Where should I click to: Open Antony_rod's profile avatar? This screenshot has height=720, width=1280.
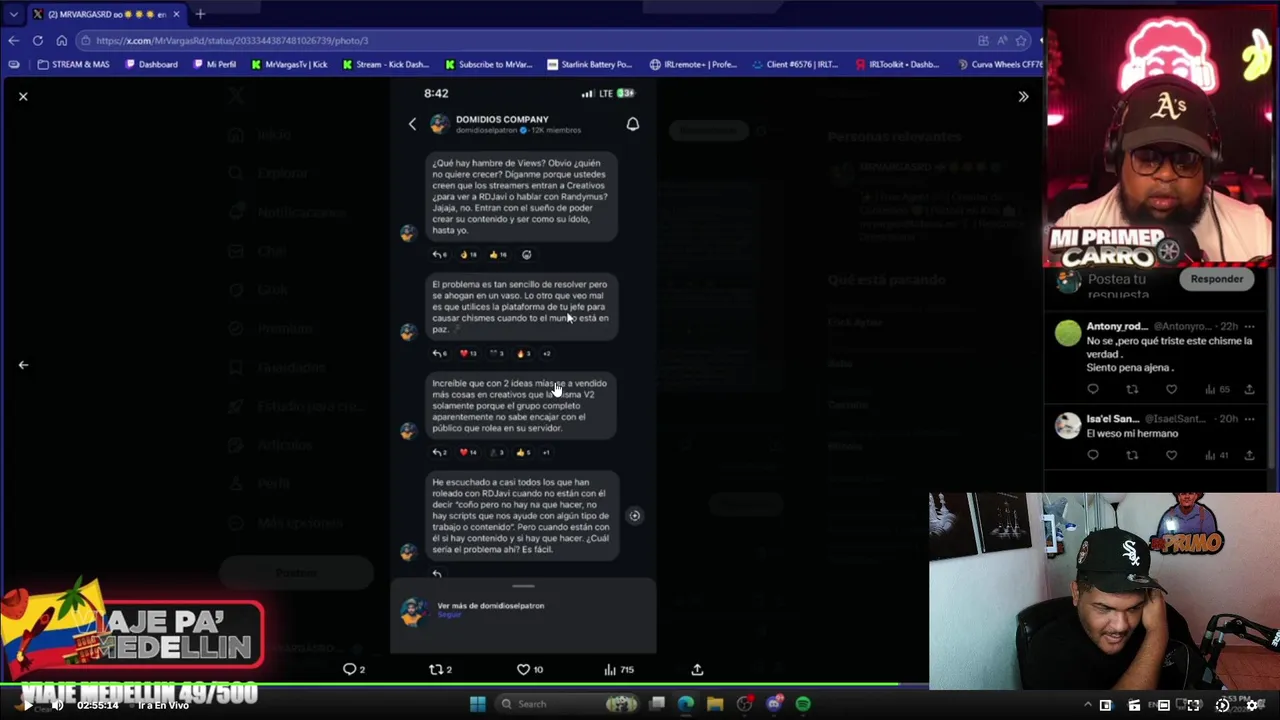click(1068, 333)
